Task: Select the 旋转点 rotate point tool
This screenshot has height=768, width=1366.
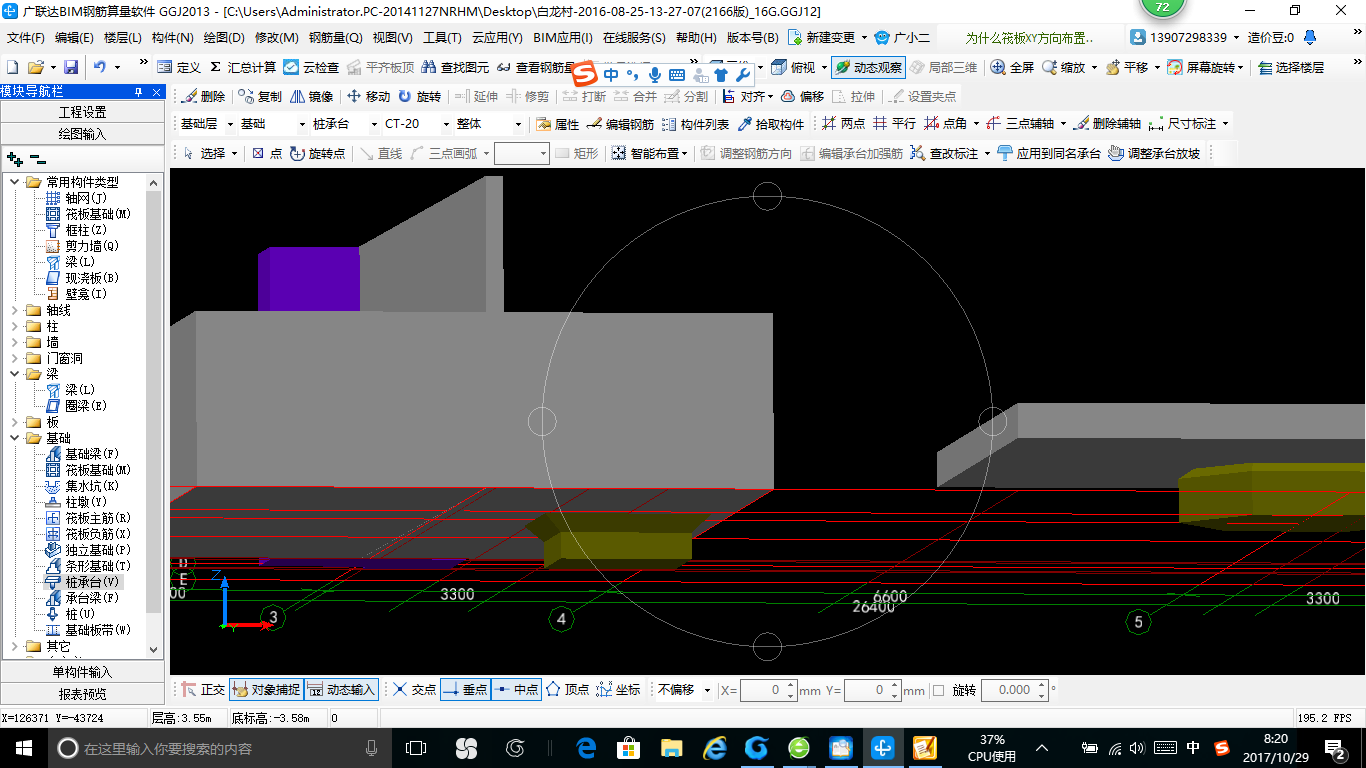Action: coord(318,153)
